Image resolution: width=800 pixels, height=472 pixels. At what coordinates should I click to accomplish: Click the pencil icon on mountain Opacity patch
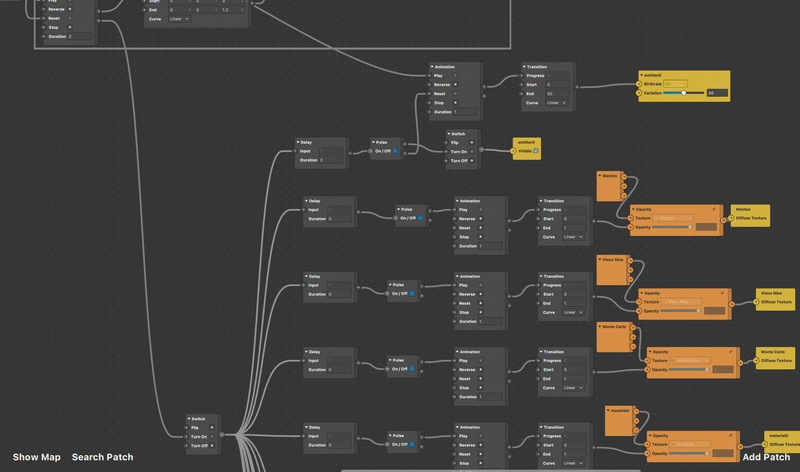pos(731,435)
